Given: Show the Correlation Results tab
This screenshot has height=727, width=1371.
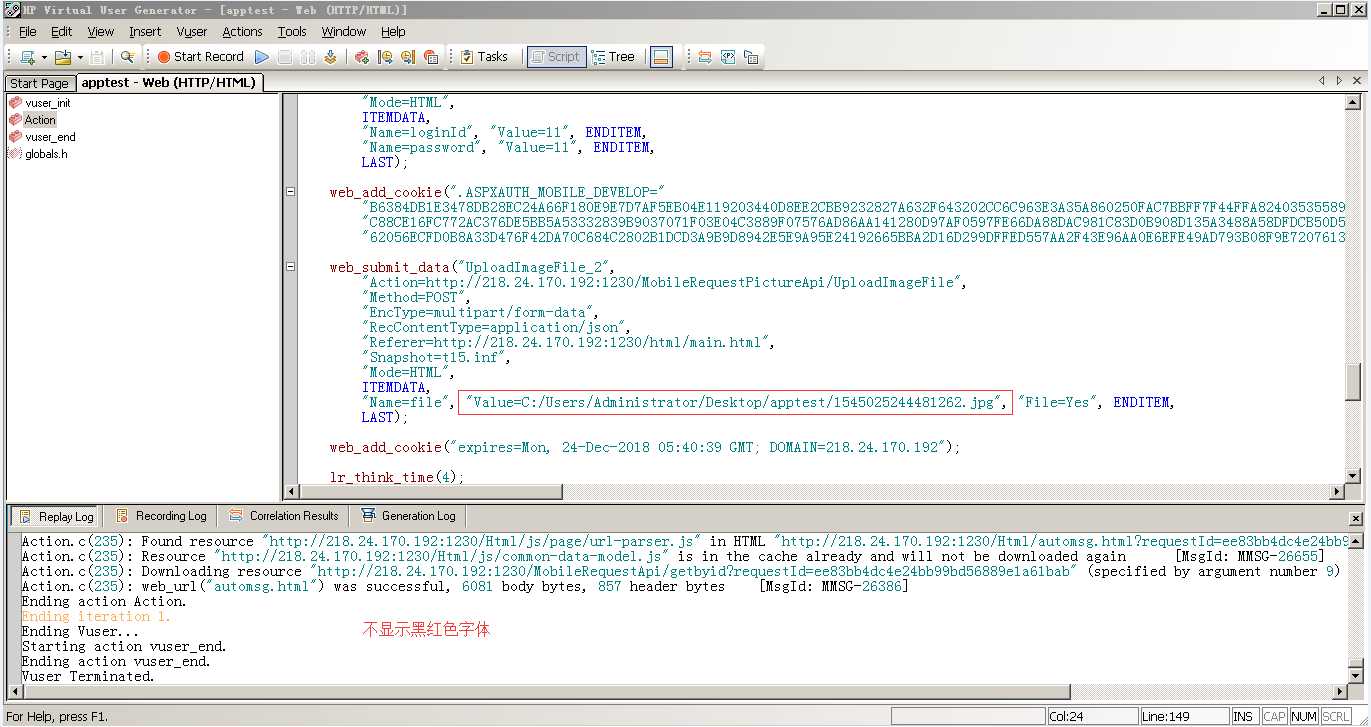Looking at the screenshot, I should tap(283, 516).
